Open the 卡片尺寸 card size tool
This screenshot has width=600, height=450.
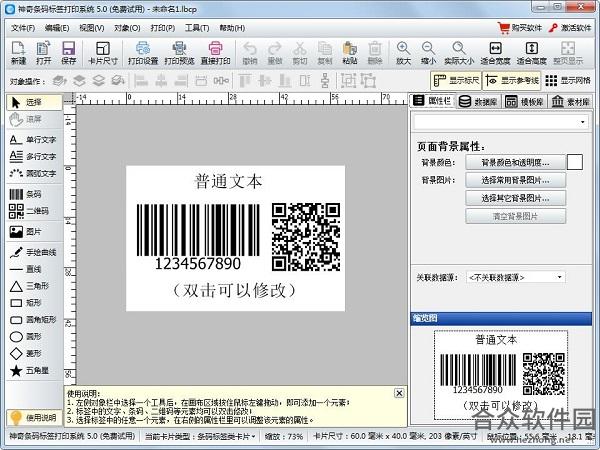[x=103, y=53]
